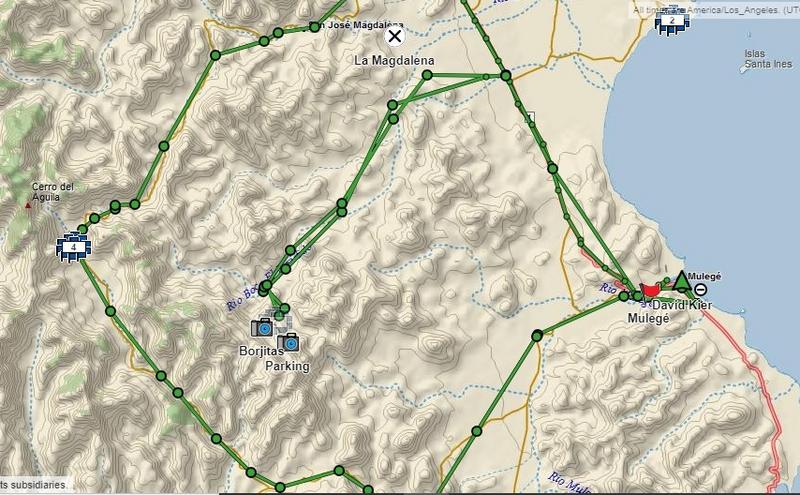Open the waypoint cluster numbered 2

[x=672, y=20]
